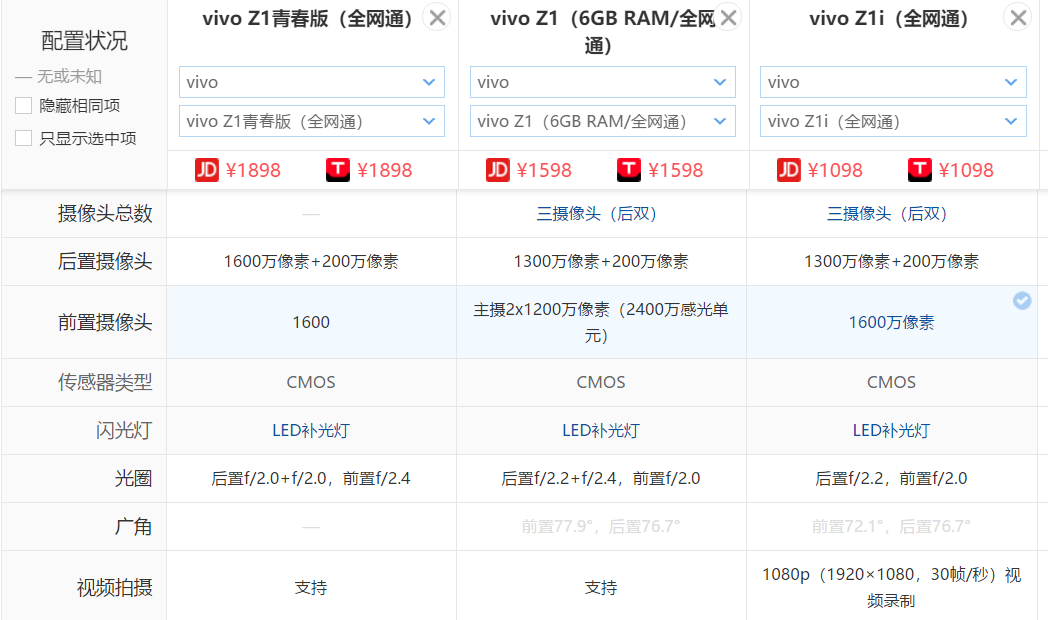Click 1600万像素+200万像素 rear camera cell
Image resolution: width=1048 pixels, height=620 pixels.
point(311,261)
